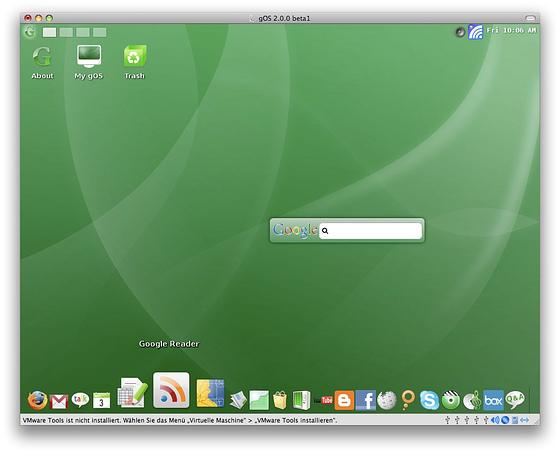The width and height of the screenshot is (560, 453).
Task: Switch to the first highlighted workspace
Action: 49,33
